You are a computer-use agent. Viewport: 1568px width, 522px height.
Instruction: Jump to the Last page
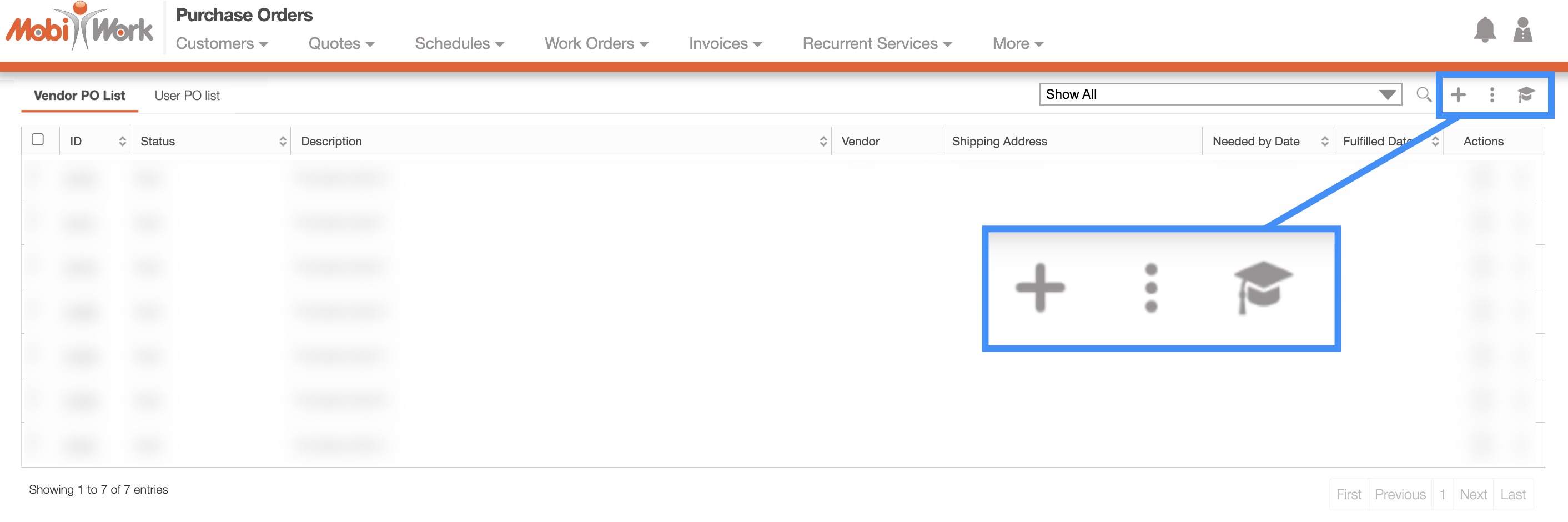point(1512,494)
